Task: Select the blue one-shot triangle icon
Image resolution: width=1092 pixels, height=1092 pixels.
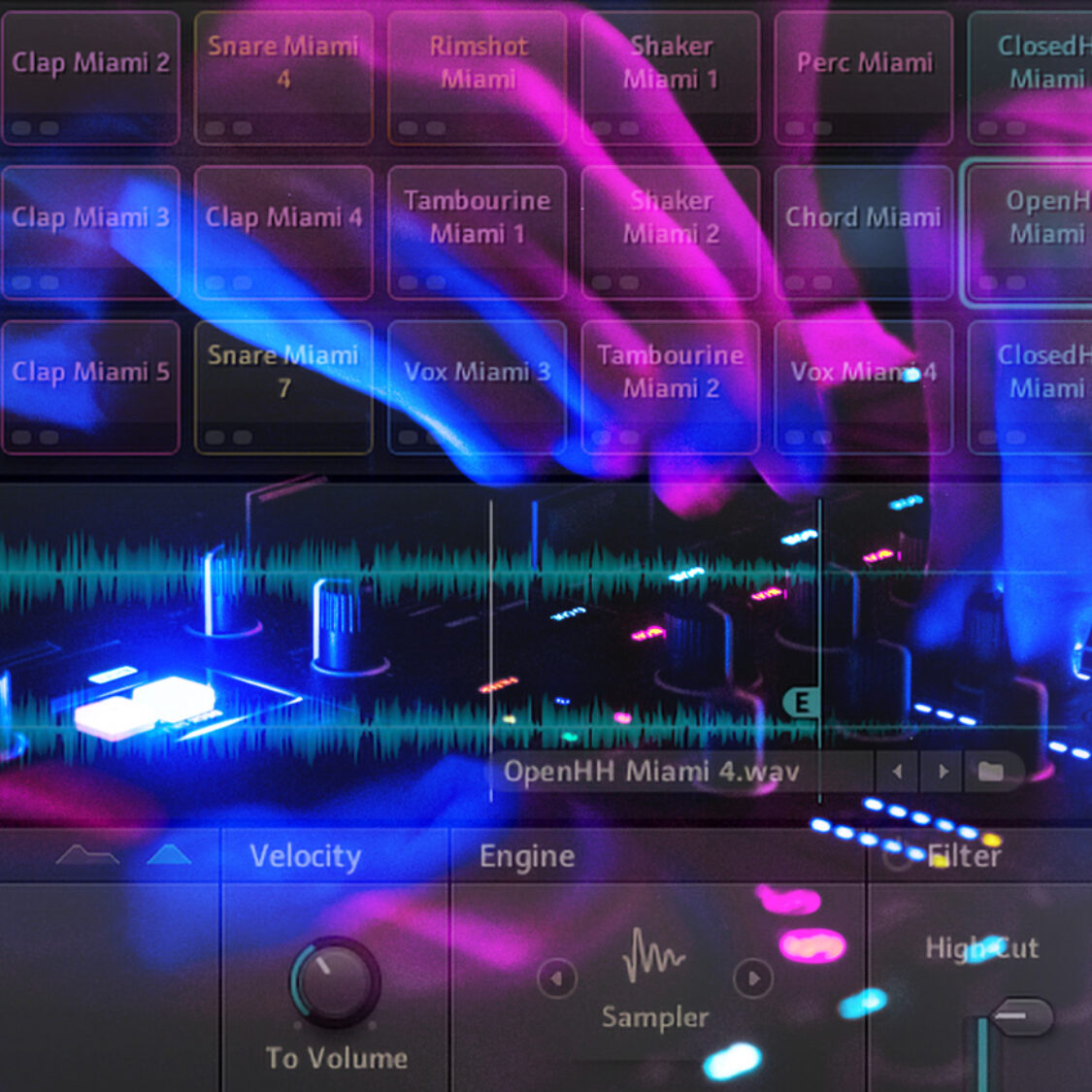Action: tap(170, 855)
